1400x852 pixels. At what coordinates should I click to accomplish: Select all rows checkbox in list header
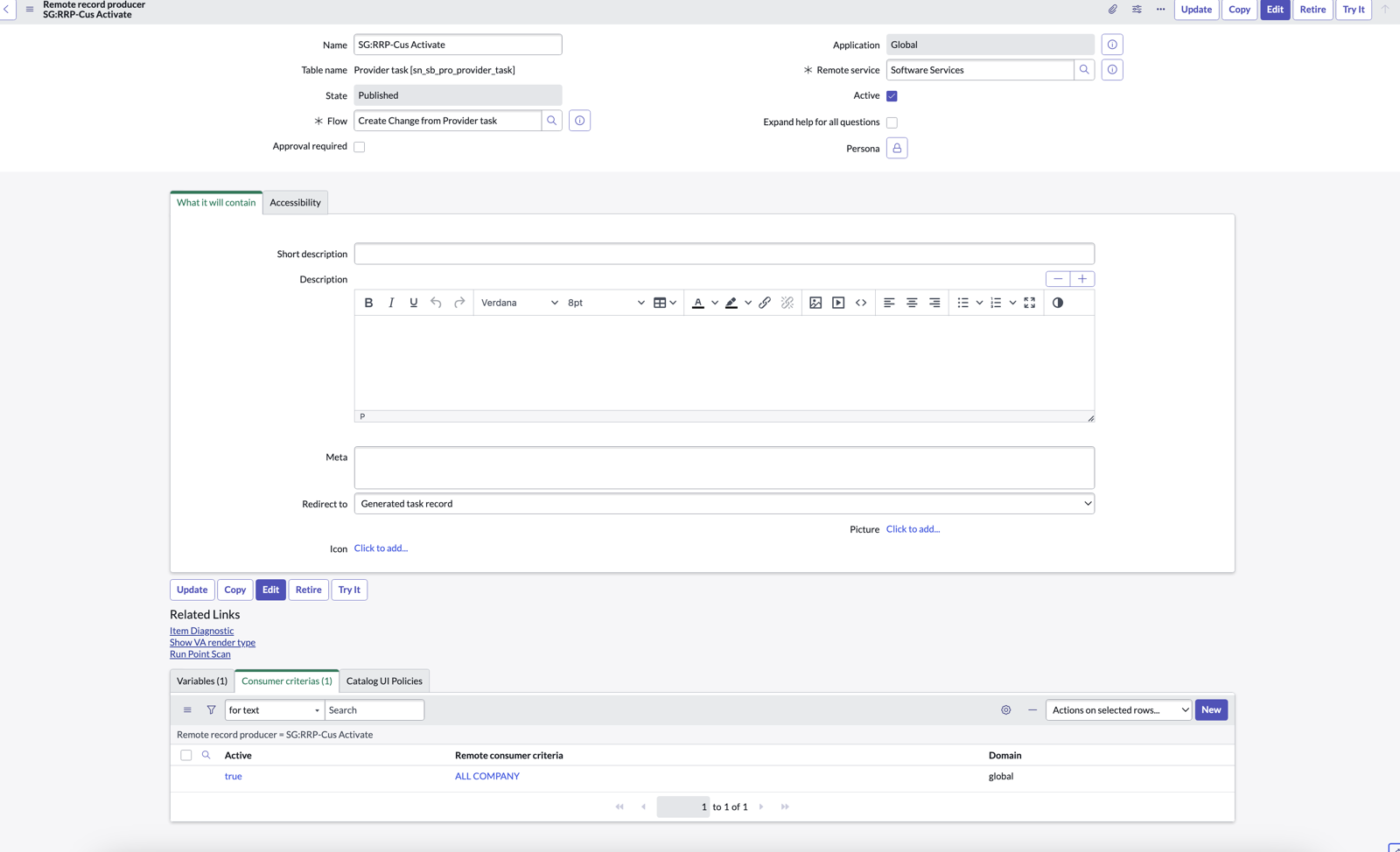click(x=186, y=755)
